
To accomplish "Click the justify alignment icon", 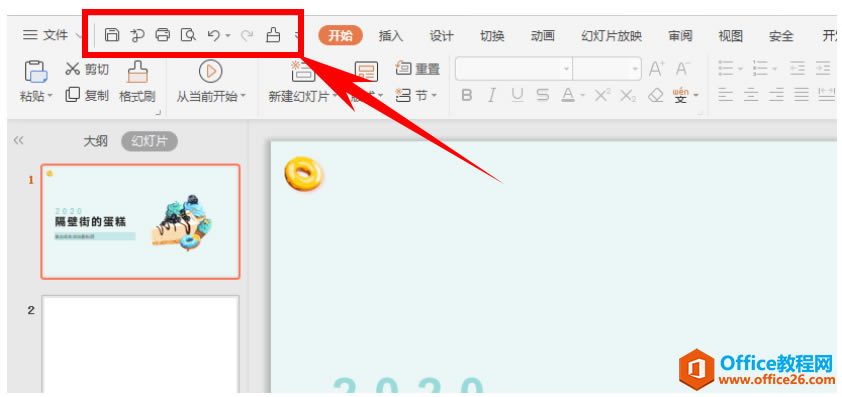I will coord(801,96).
